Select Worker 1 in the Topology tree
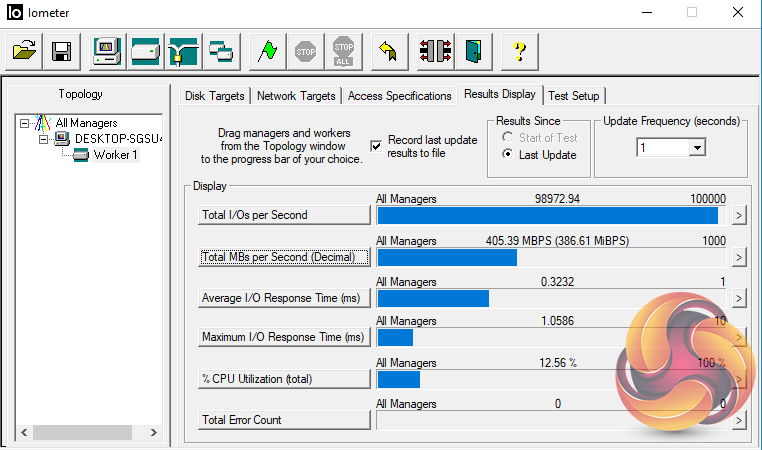Viewport: 762px width, 450px height. (x=115, y=155)
